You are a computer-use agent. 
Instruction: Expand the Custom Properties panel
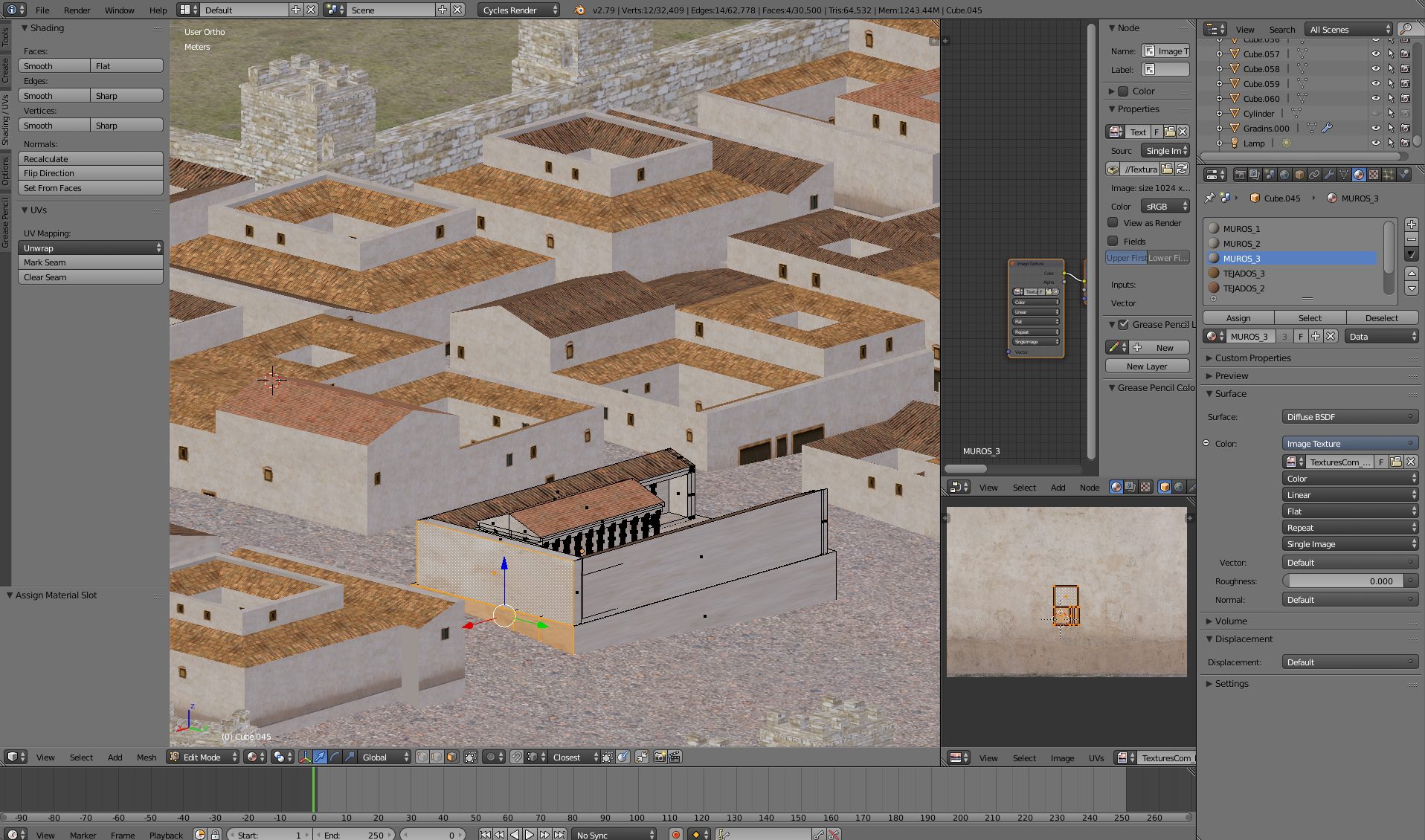pos(1252,358)
